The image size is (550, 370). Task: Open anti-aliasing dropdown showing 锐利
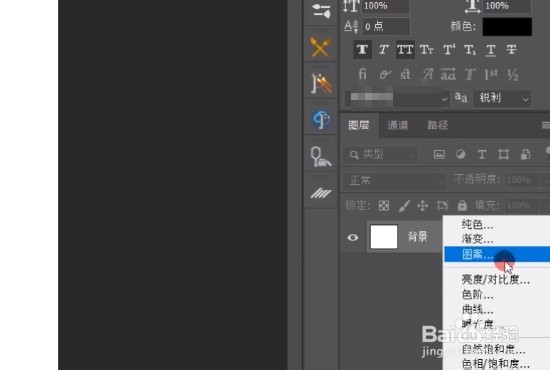point(502,98)
